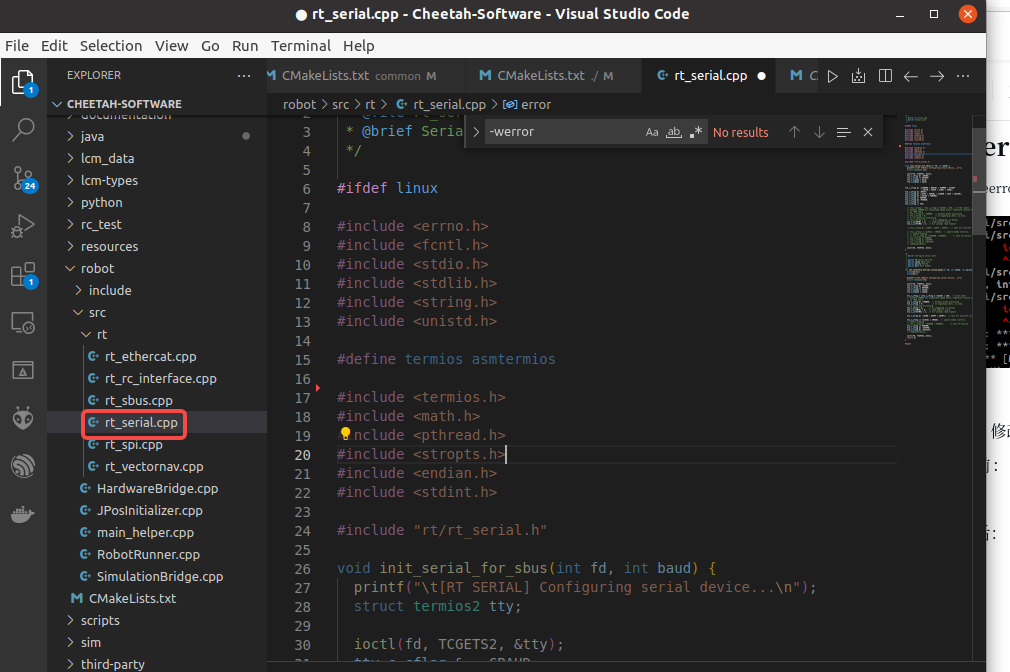1010x672 pixels.
Task: Open the Help menu
Action: (358, 46)
